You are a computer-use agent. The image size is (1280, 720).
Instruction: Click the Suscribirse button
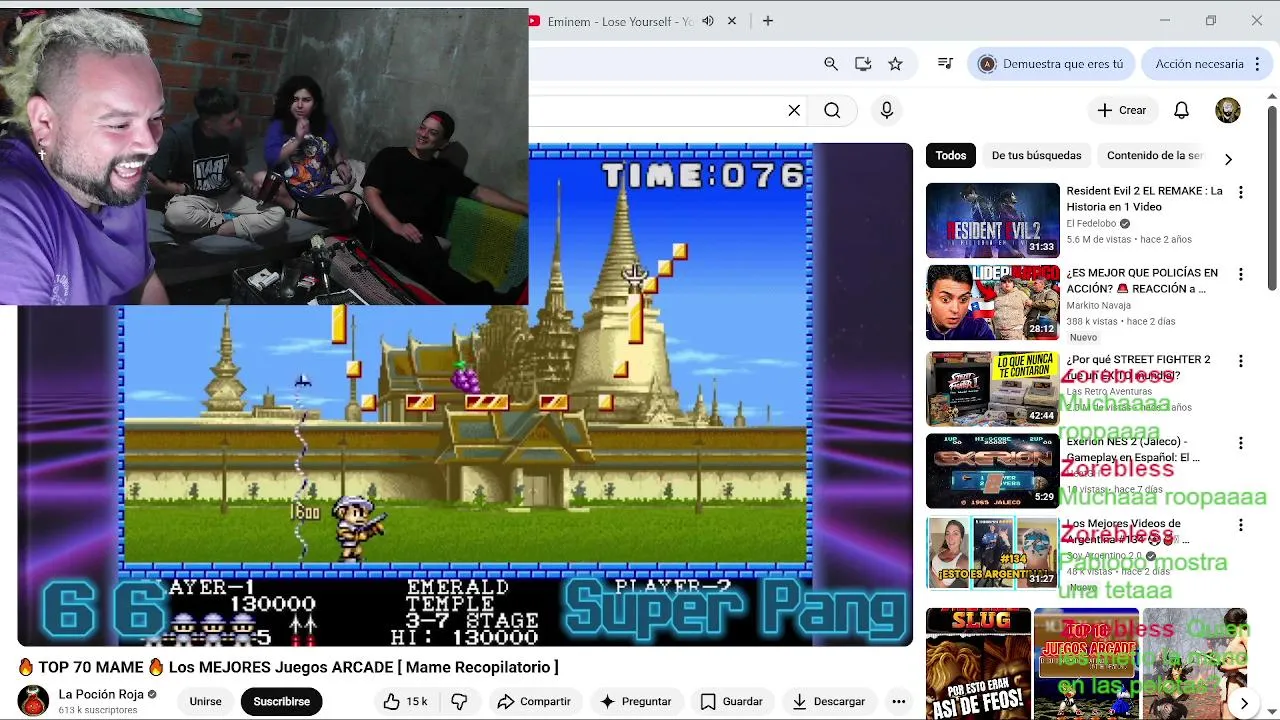pyautogui.click(x=281, y=701)
